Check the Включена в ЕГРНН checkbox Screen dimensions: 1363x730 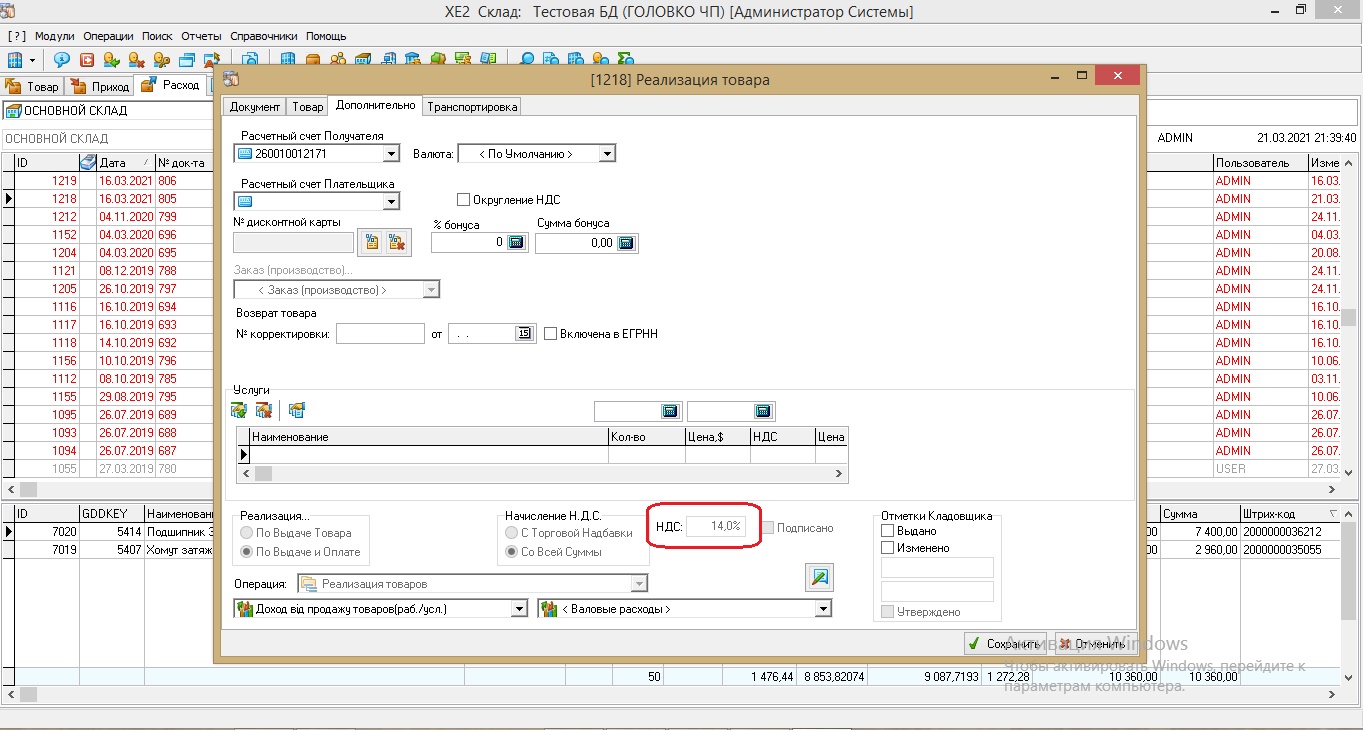tap(550, 334)
